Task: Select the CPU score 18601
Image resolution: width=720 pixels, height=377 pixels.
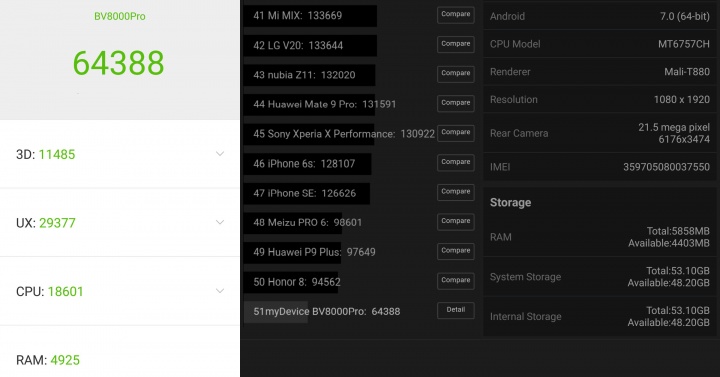Action: (x=66, y=292)
